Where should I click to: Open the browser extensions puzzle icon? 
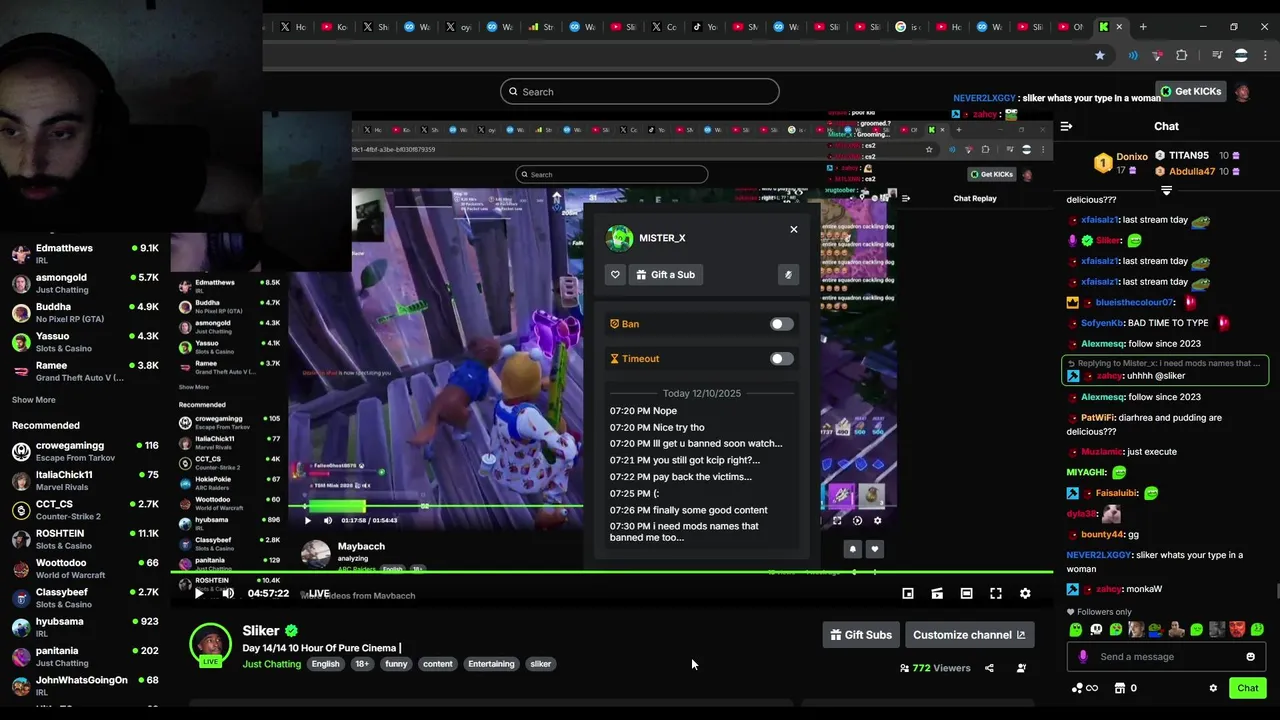[x=1181, y=56]
